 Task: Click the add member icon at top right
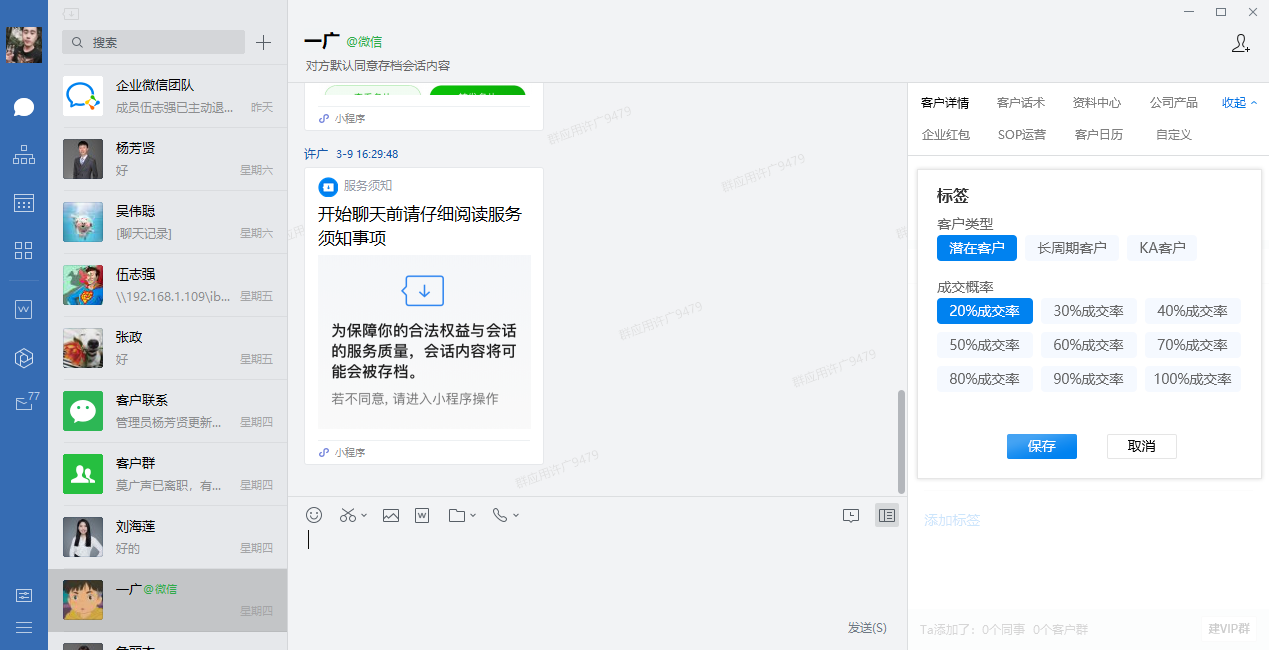[x=1240, y=43]
